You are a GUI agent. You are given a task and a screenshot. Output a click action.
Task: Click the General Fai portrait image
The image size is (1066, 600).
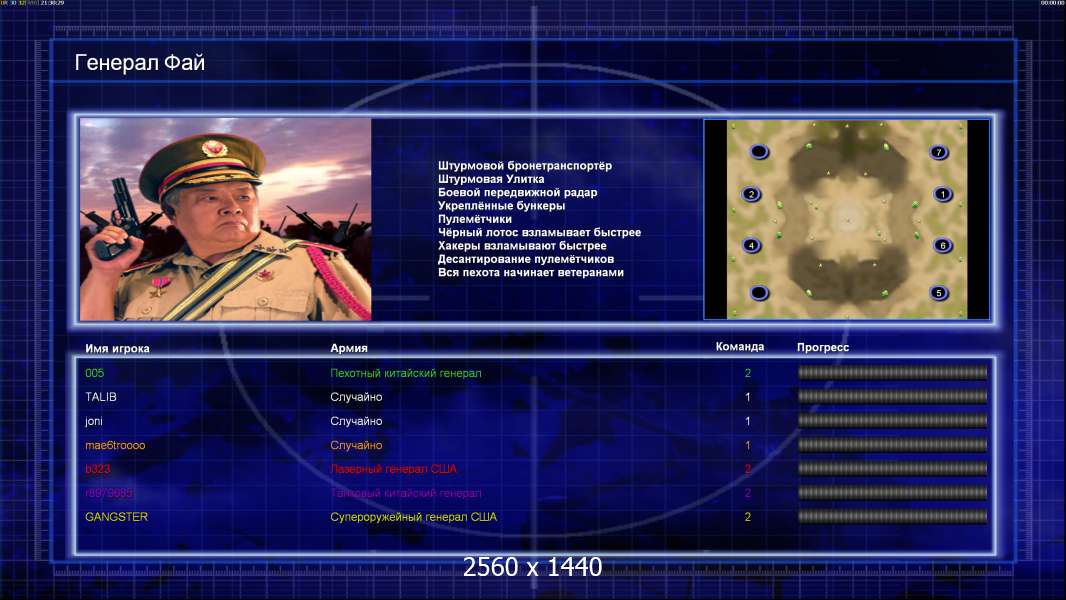tap(226, 219)
